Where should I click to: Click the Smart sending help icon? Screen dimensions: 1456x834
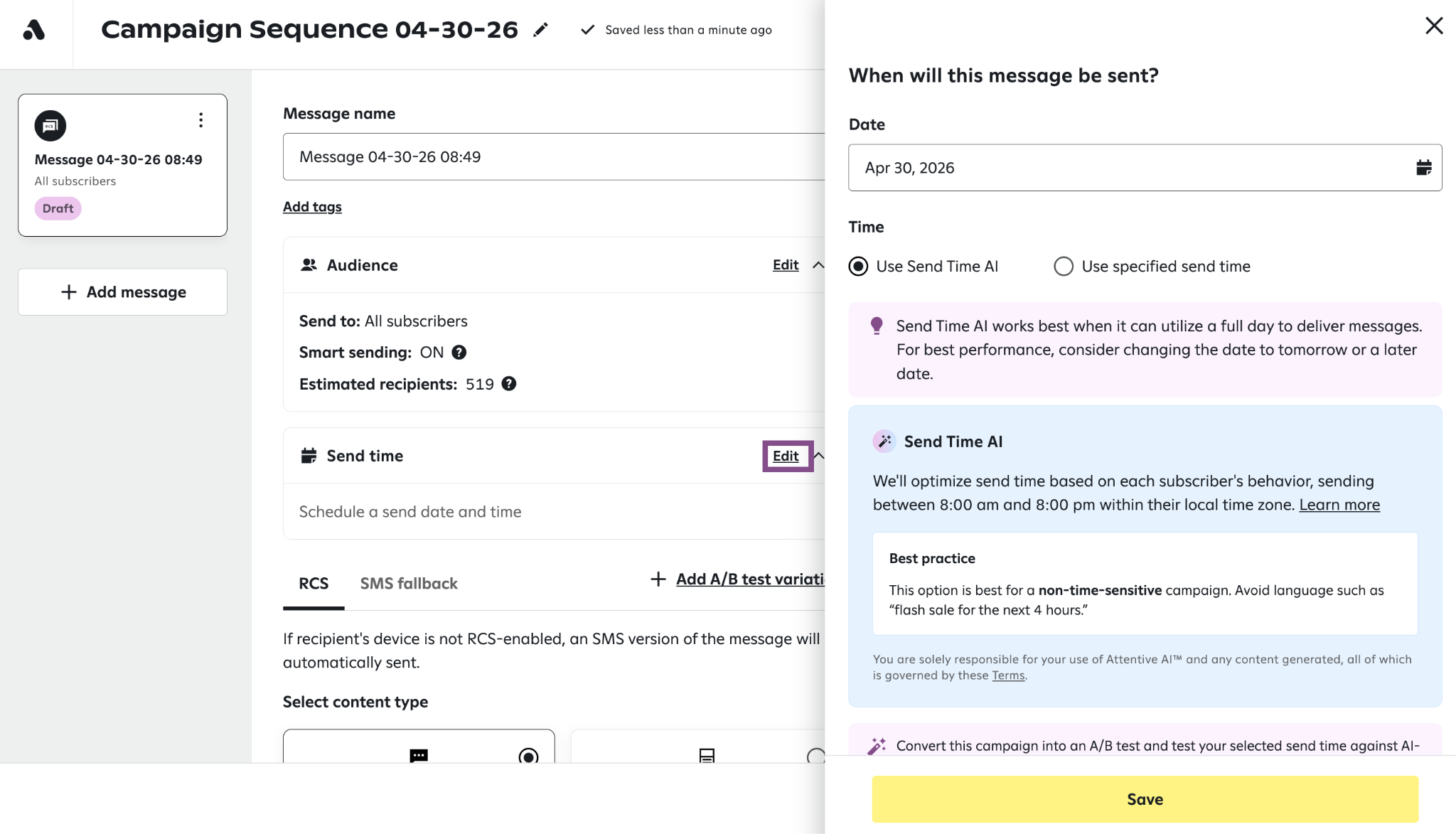459,352
